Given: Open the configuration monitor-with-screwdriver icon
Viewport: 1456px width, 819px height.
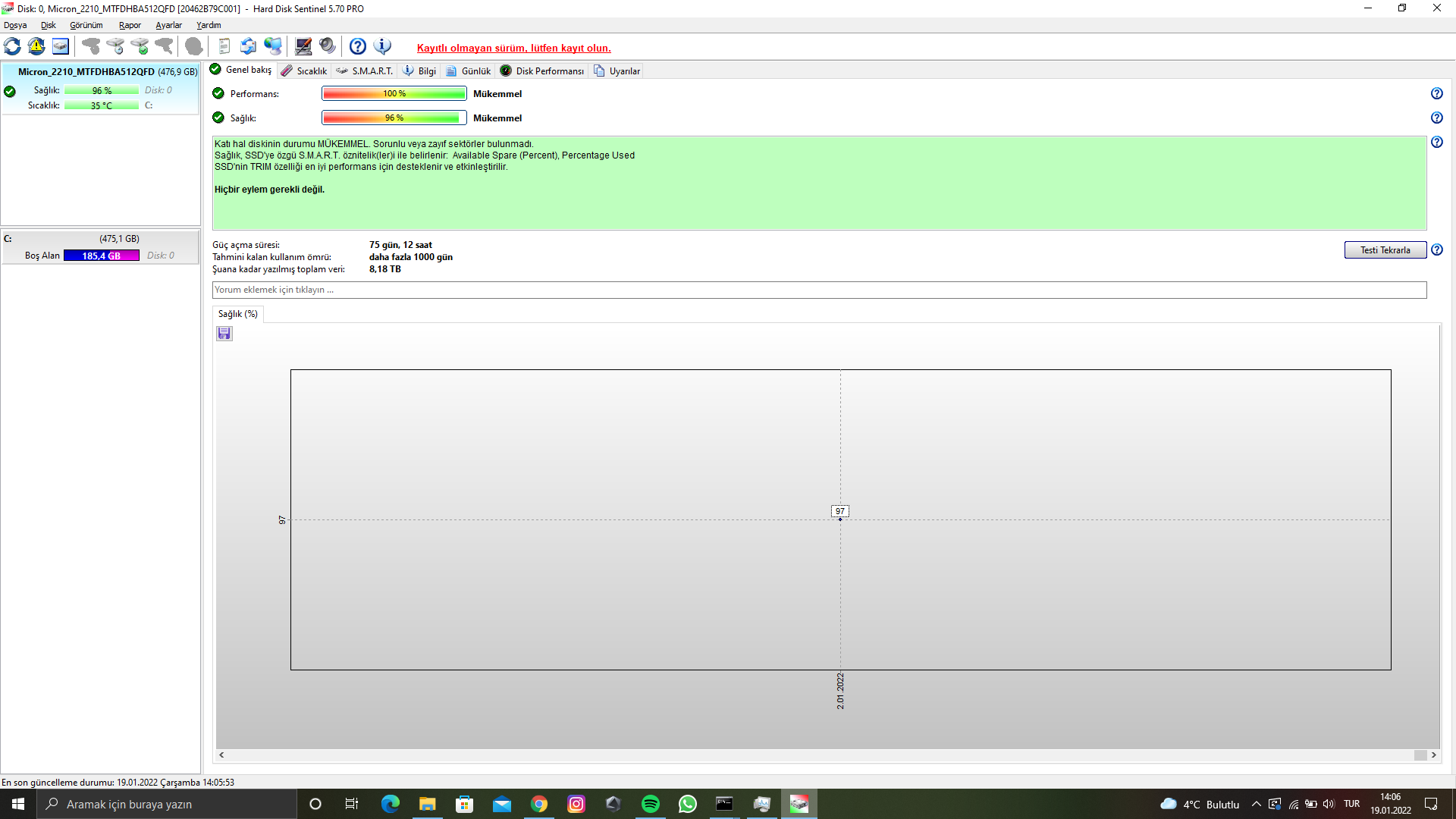Looking at the screenshot, I should [x=303, y=46].
